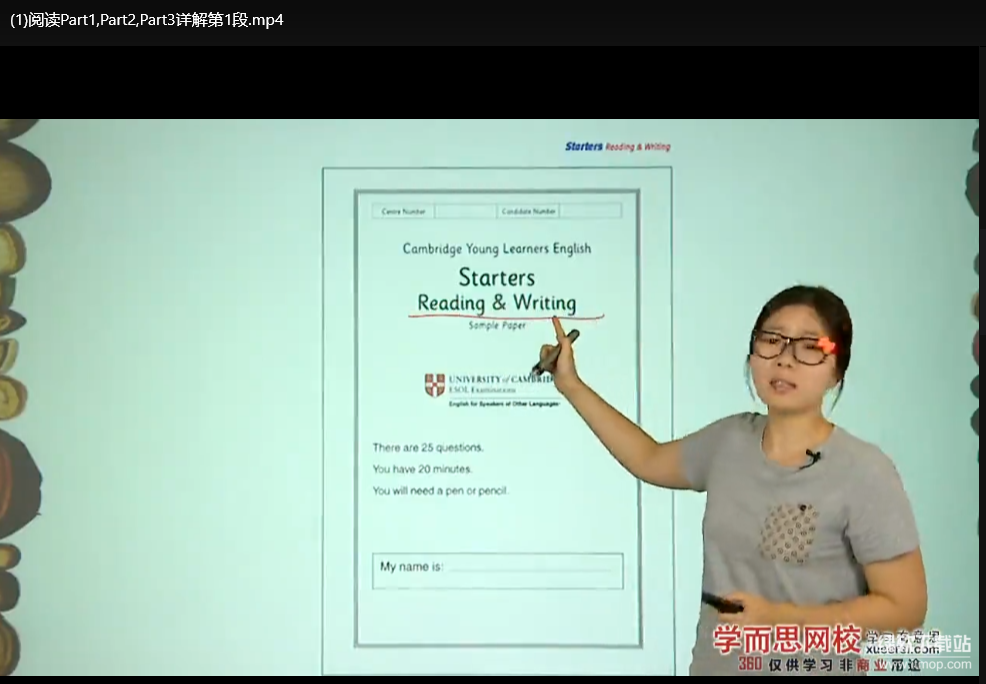This screenshot has height=684, width=986.
Task: Click the underlined large "Reading & Writing" title
Action: pyautogui.click(x=497, y=303)
